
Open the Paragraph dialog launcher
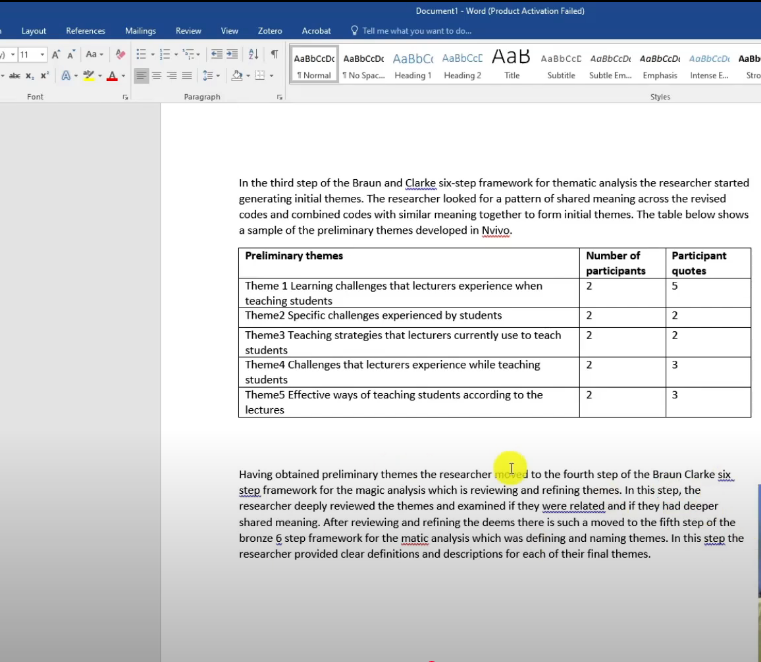(280, 97)
